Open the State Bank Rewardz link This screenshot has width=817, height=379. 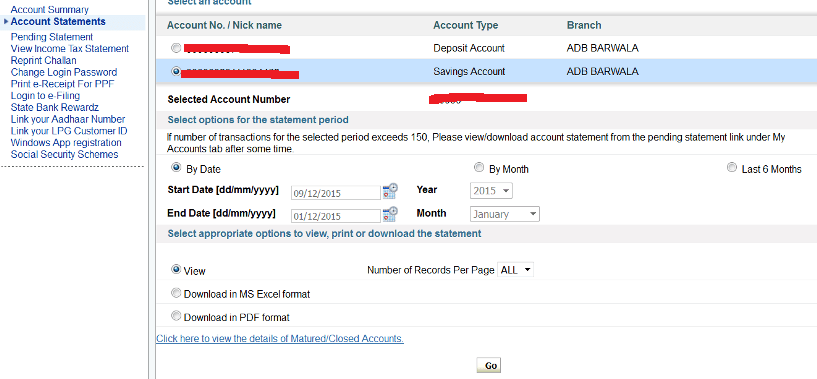pyautogui.click(x=55, y=107)
